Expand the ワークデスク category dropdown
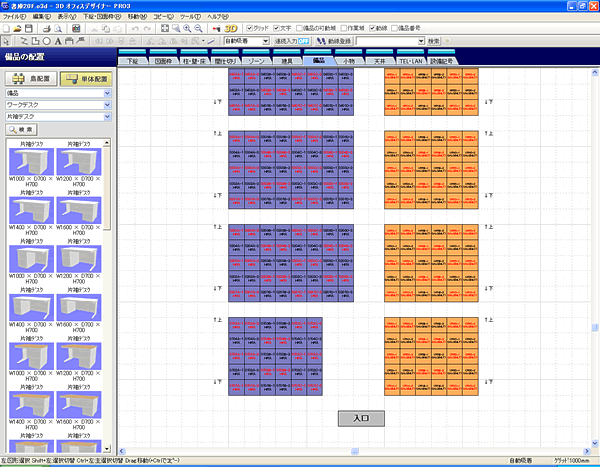Image resolution: width=600 pixels, height=467 pixels. [107, 104]
